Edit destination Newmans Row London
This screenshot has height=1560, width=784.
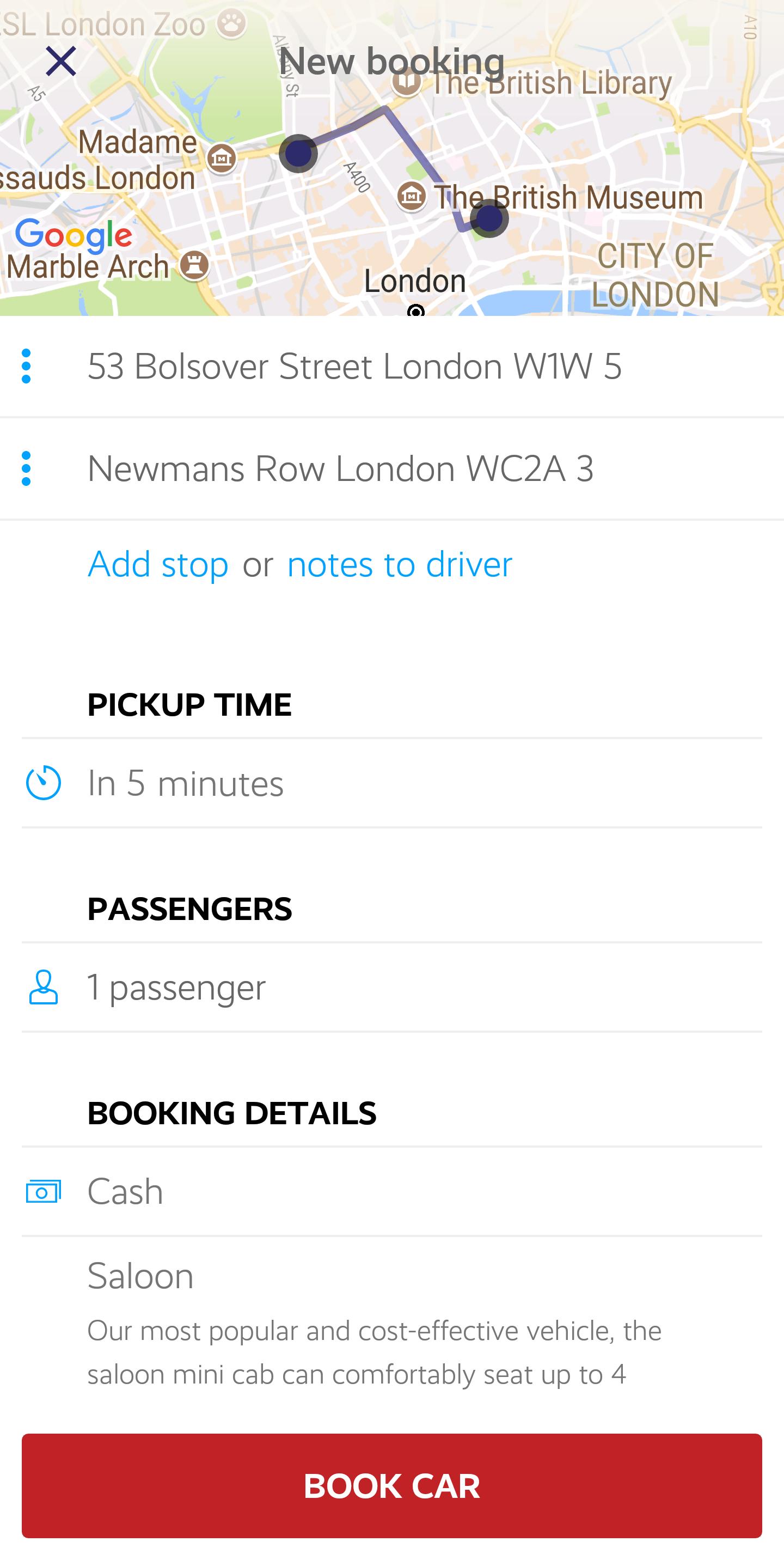(x=393, y=469)
